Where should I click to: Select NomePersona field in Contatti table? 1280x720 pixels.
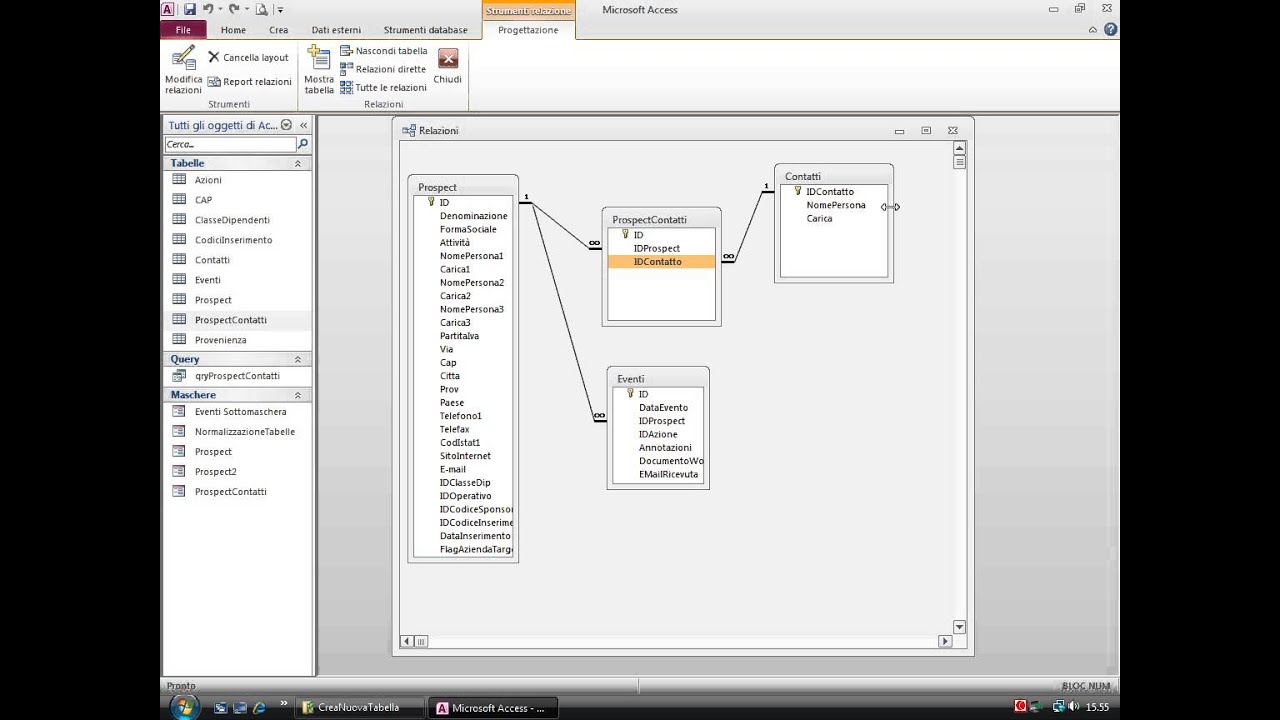point(836,205)
